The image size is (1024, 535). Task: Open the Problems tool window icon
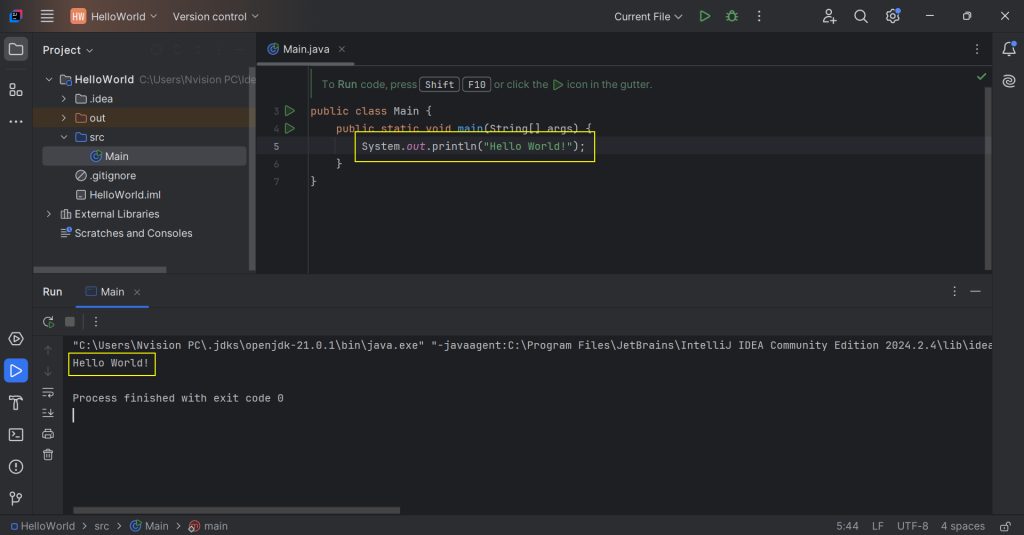pos(16,466)
